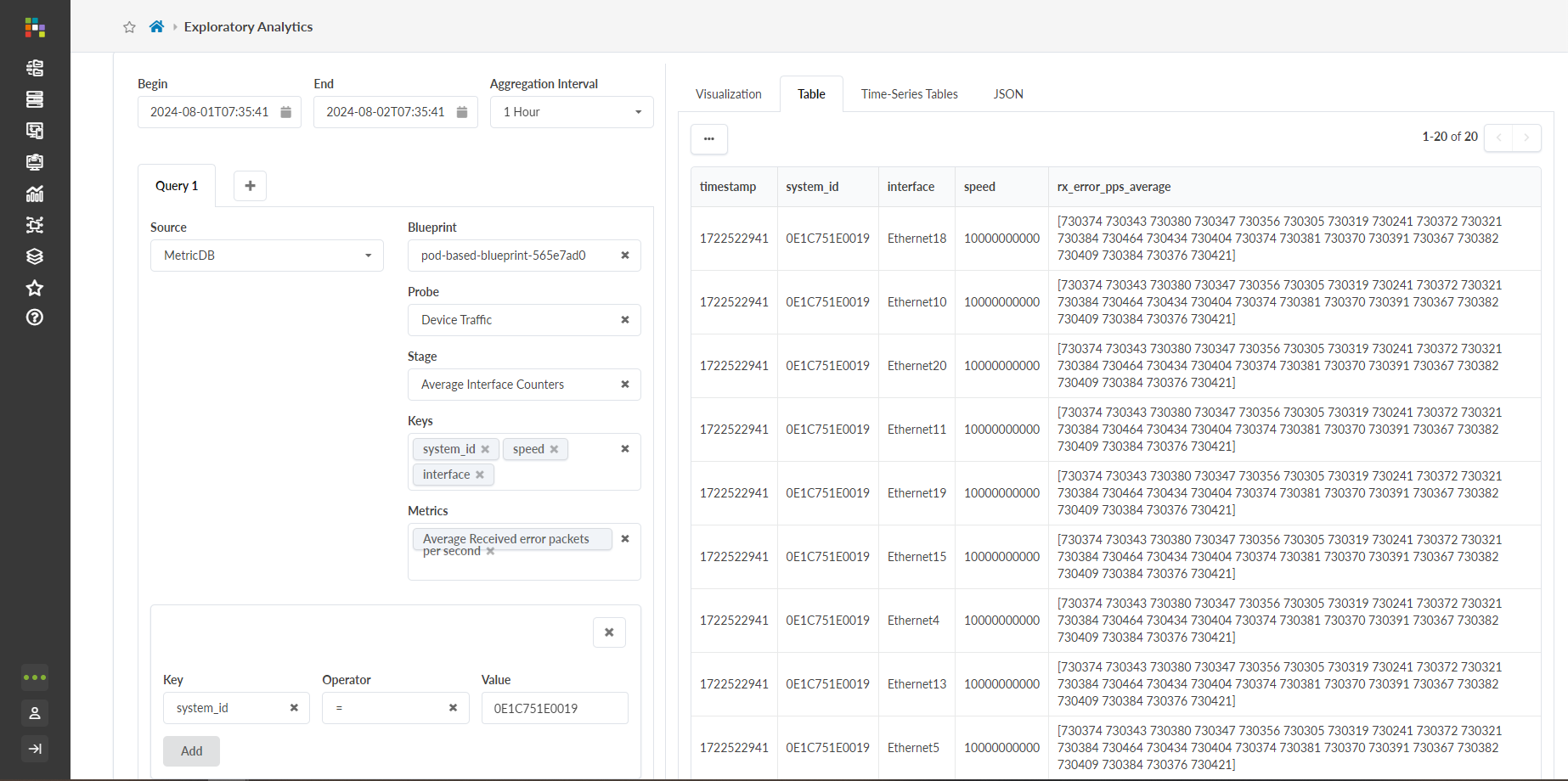Screen dimensions: 1568x781
Task: Switch to the Time-Series Tables tab
Action: (x=909, y=94)
